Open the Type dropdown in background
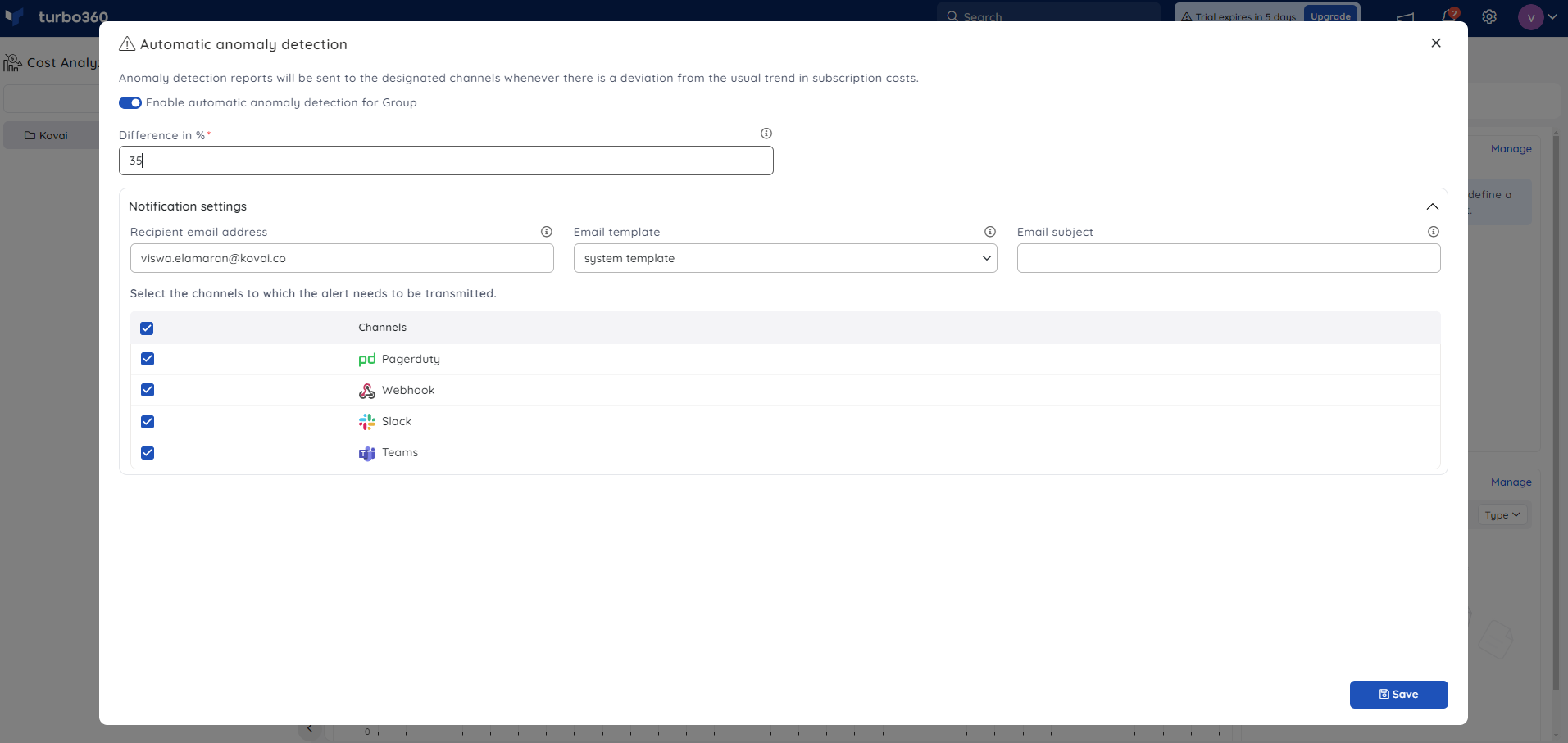 (1502, 515)
